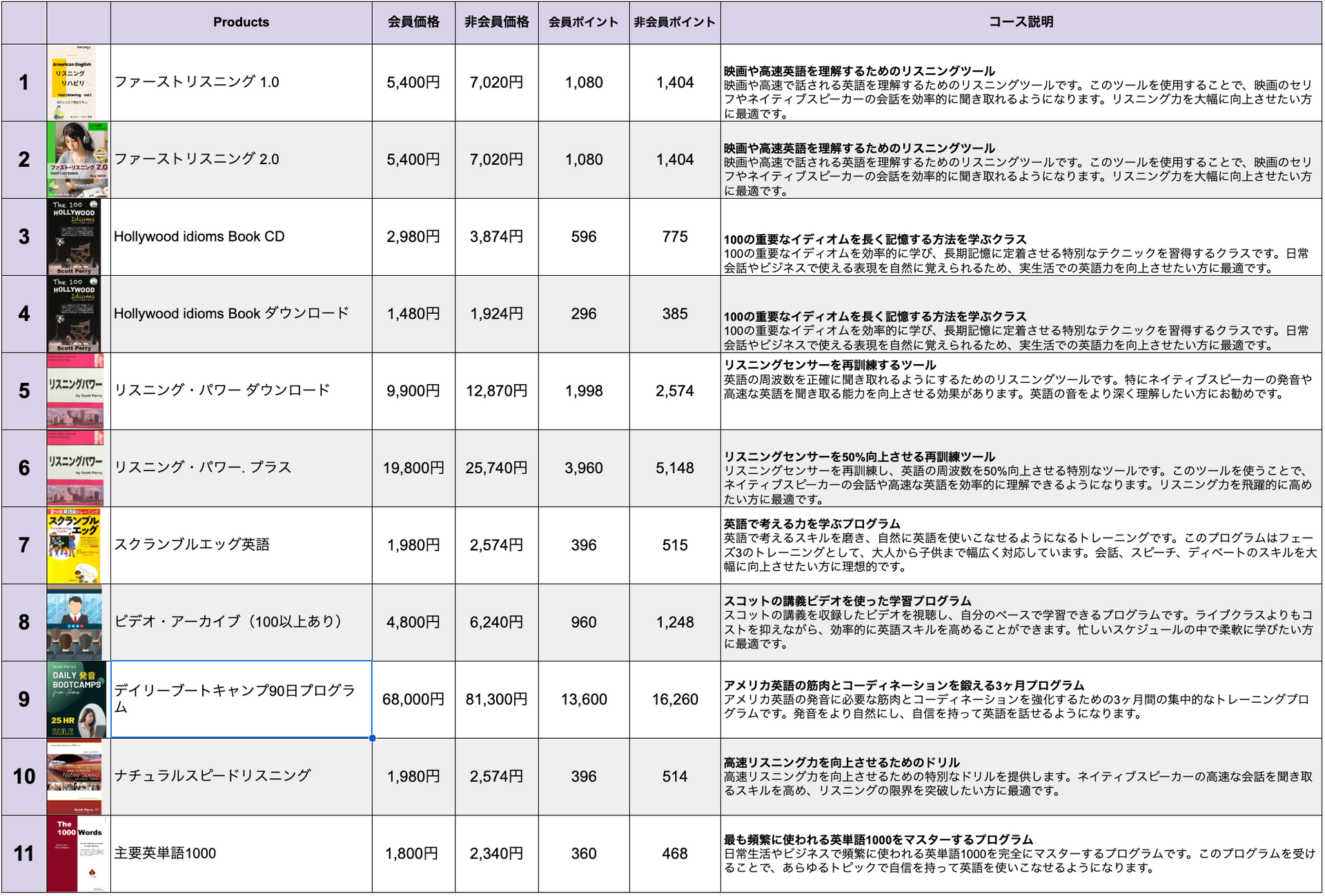Select the Hollywood idioms Book CD name cell
Screen dimensions: 1325x896
[x=242, y=237]
